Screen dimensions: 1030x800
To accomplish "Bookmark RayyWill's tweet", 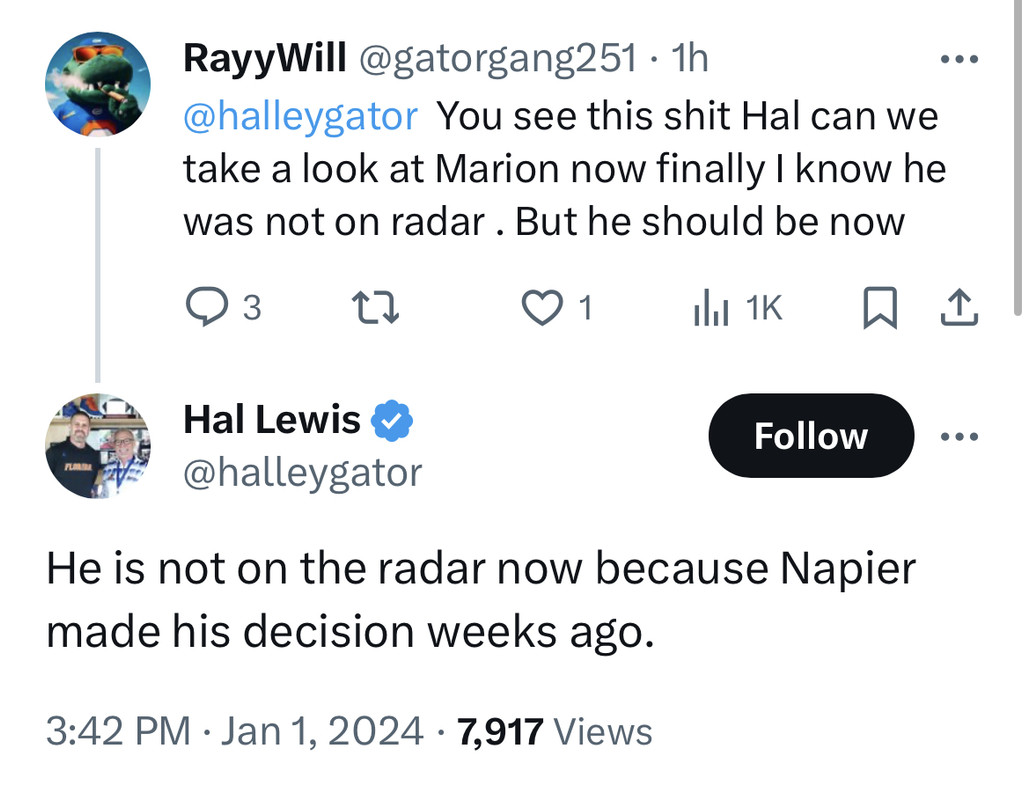I will tap(877, 308).
